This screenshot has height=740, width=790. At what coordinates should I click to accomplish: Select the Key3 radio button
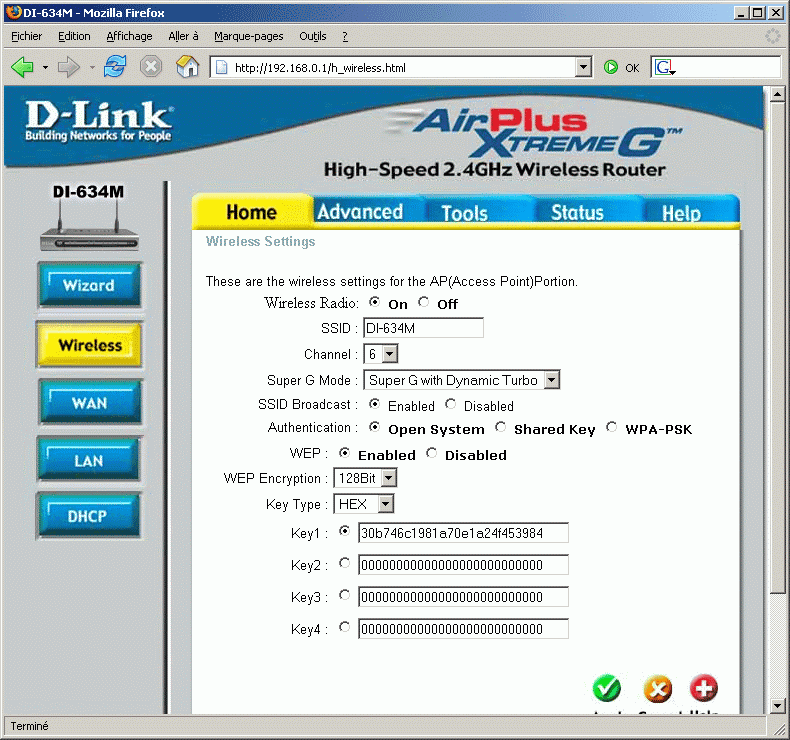(344, 595)
